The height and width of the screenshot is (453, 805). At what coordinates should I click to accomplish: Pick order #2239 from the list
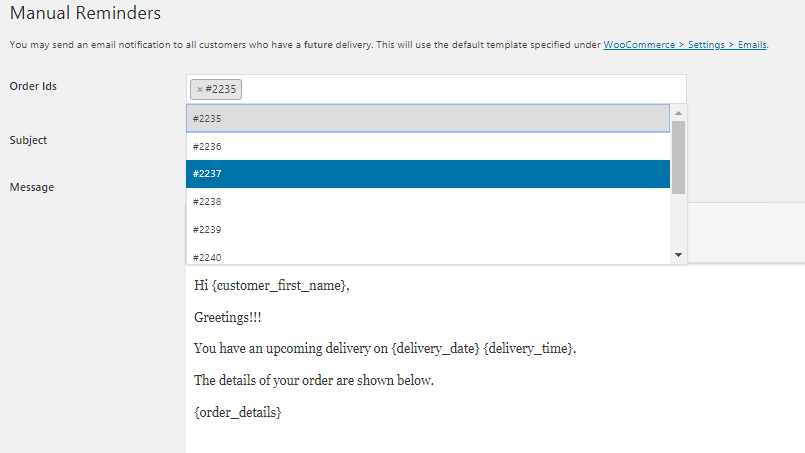tap(428, 229)
